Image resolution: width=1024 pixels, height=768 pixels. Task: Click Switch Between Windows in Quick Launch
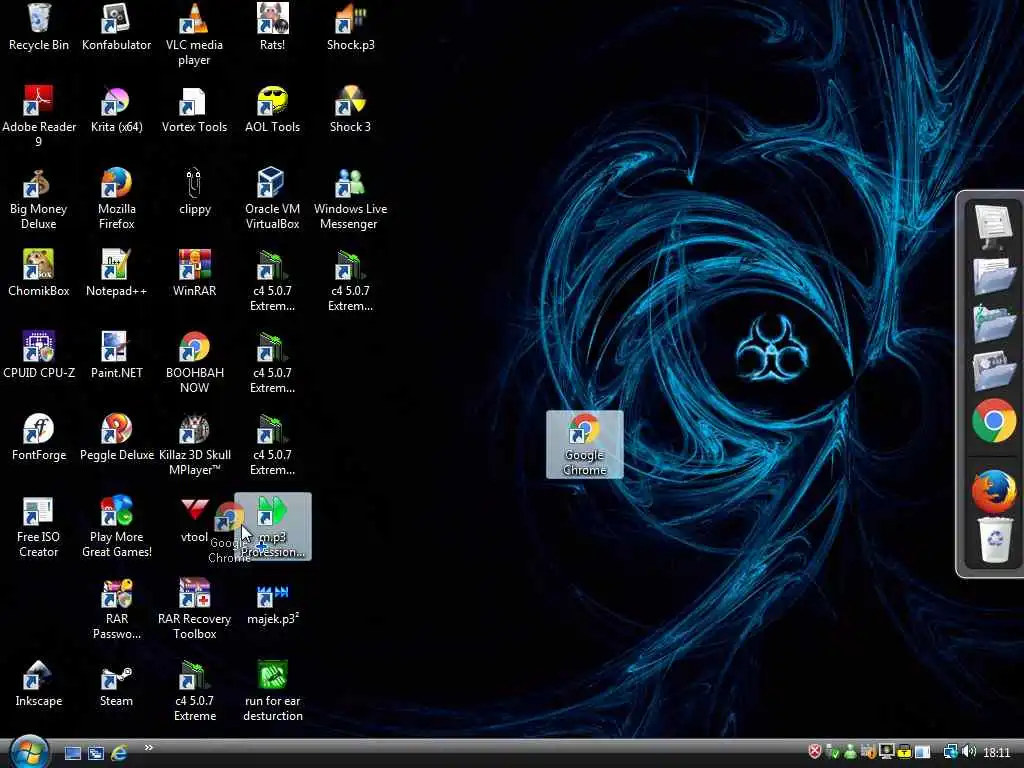pos(95,753)
